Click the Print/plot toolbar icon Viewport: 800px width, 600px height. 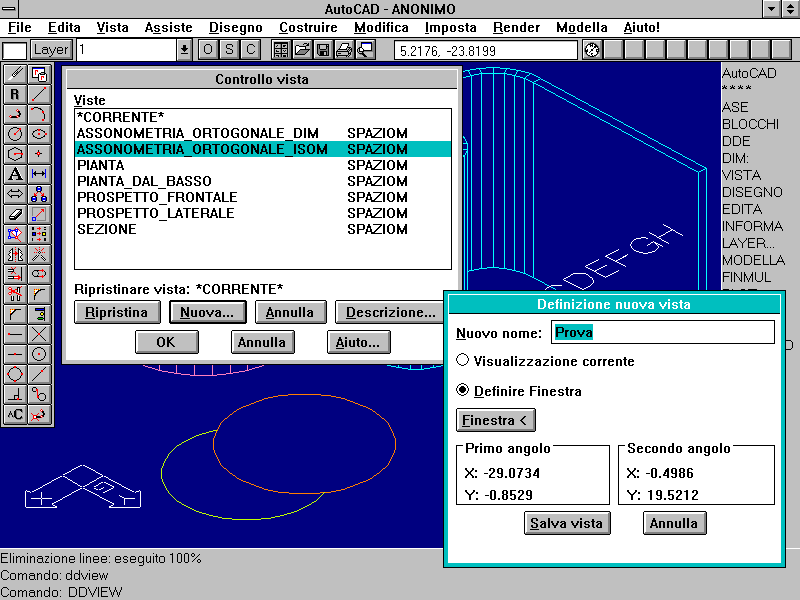click(344, 50)
